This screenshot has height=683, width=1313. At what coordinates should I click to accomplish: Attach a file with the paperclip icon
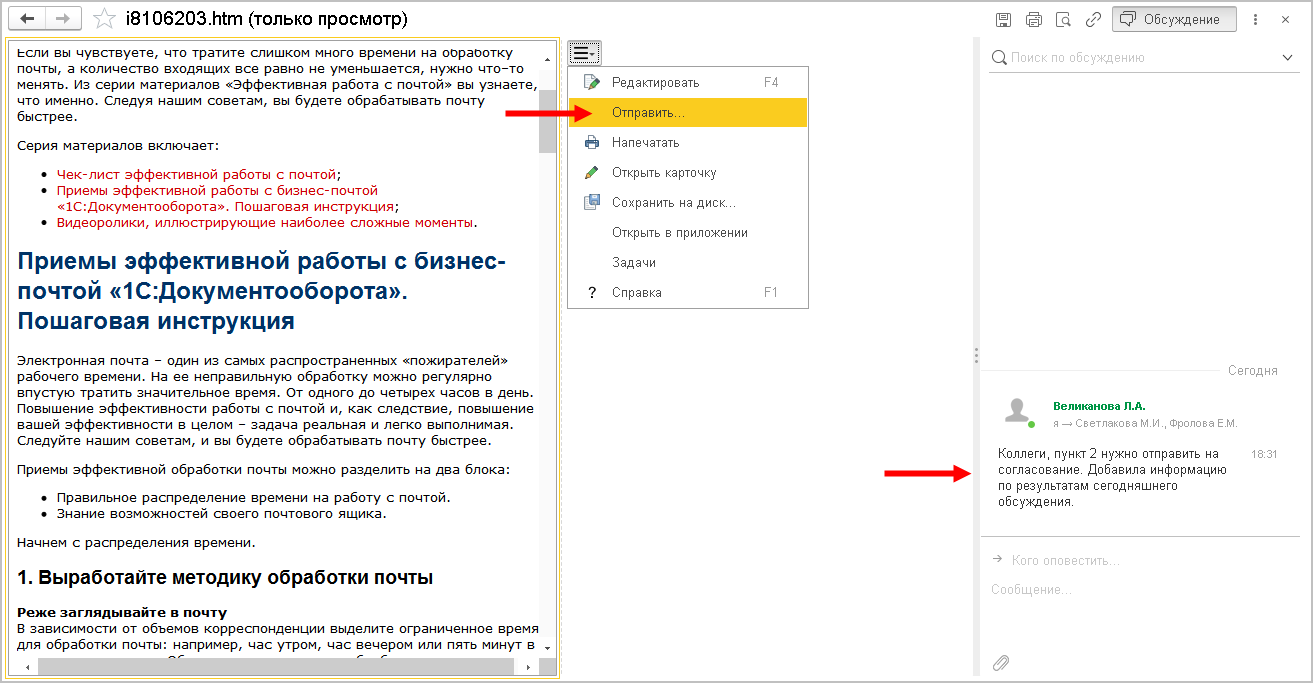[1001, 663]
